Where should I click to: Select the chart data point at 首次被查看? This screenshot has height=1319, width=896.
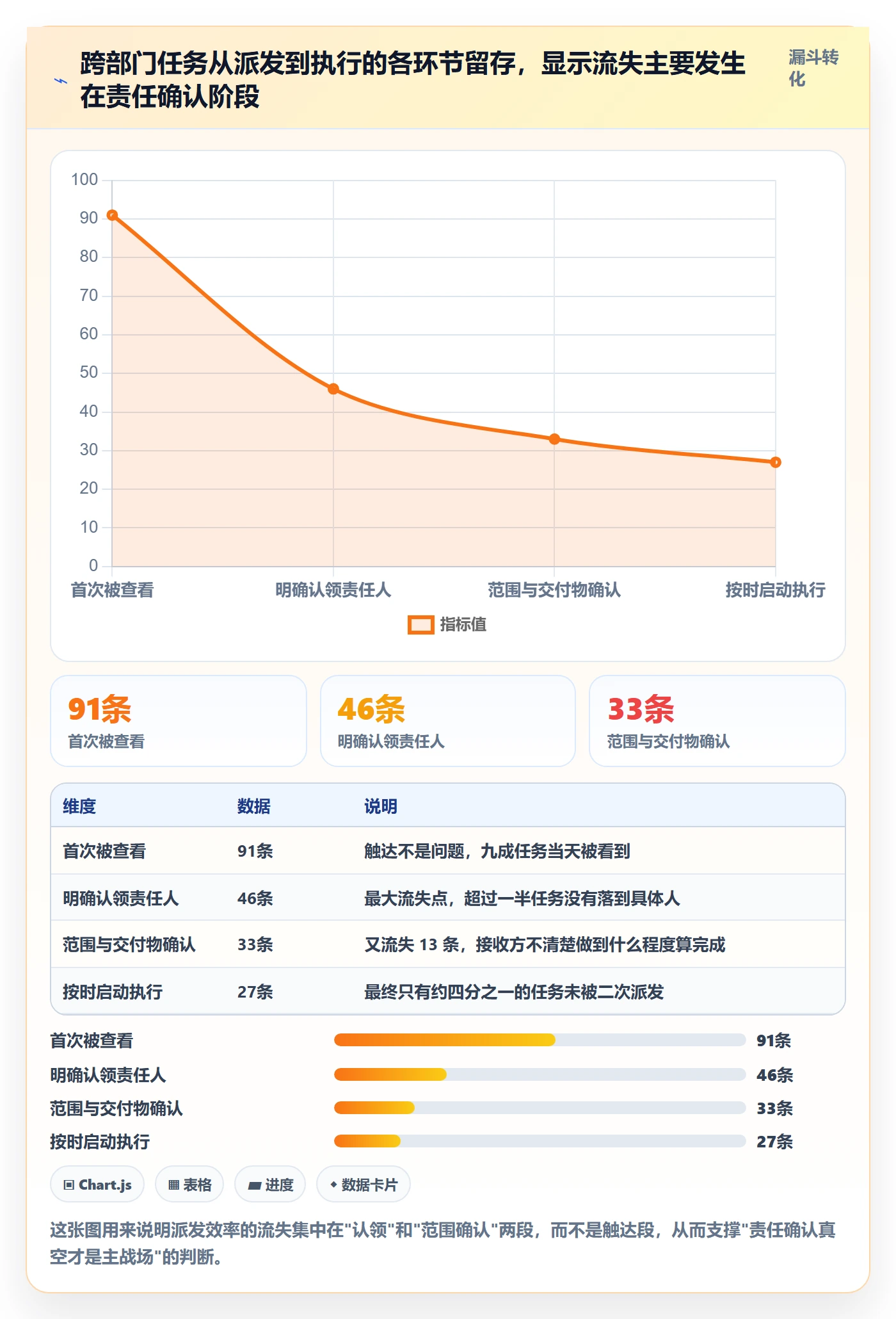coord(112,215)
